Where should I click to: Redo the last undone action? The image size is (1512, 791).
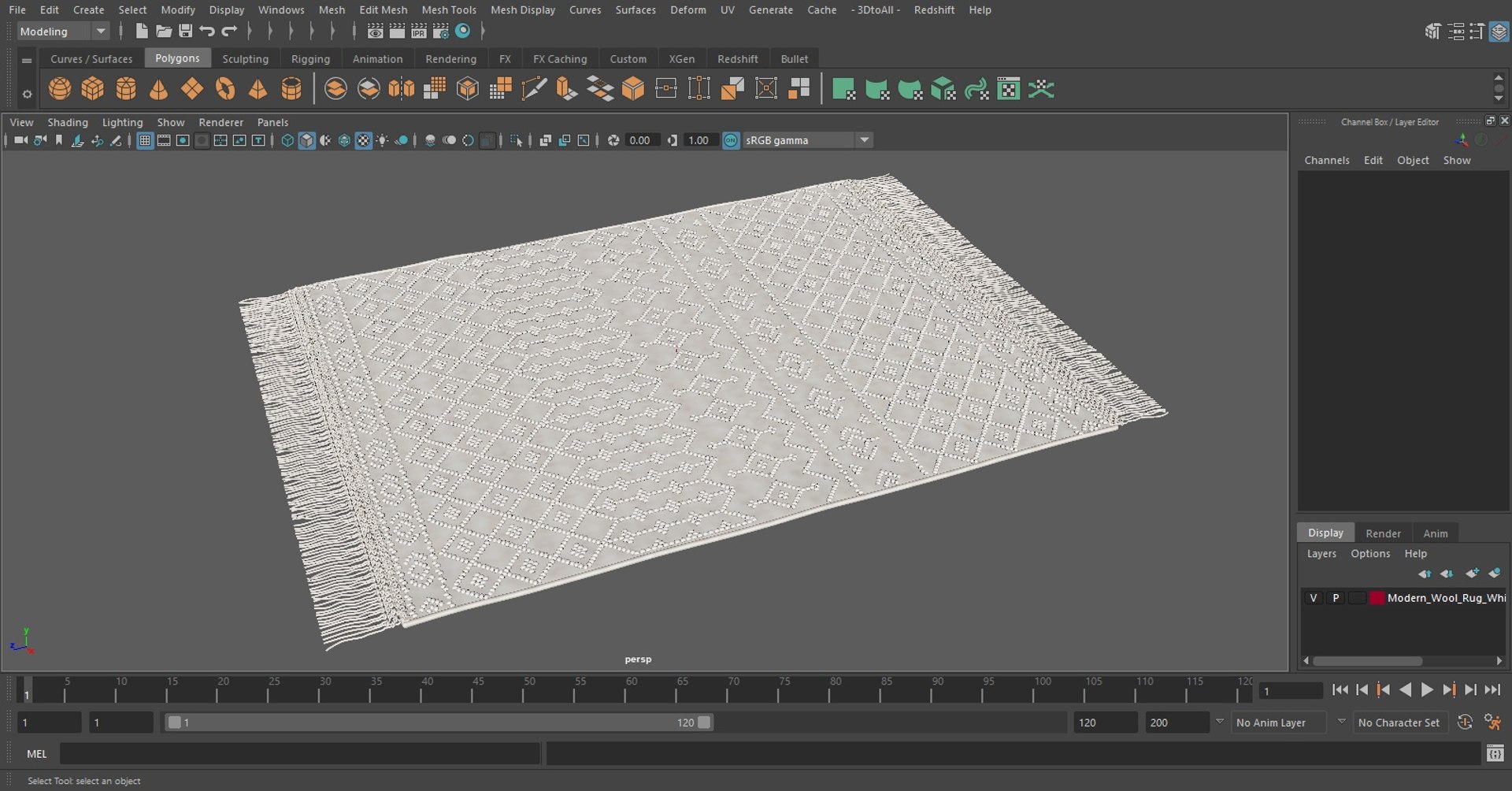coord(229,31)
